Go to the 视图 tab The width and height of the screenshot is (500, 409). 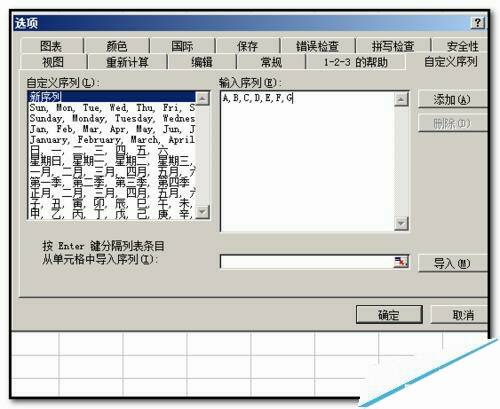(53, 62)
